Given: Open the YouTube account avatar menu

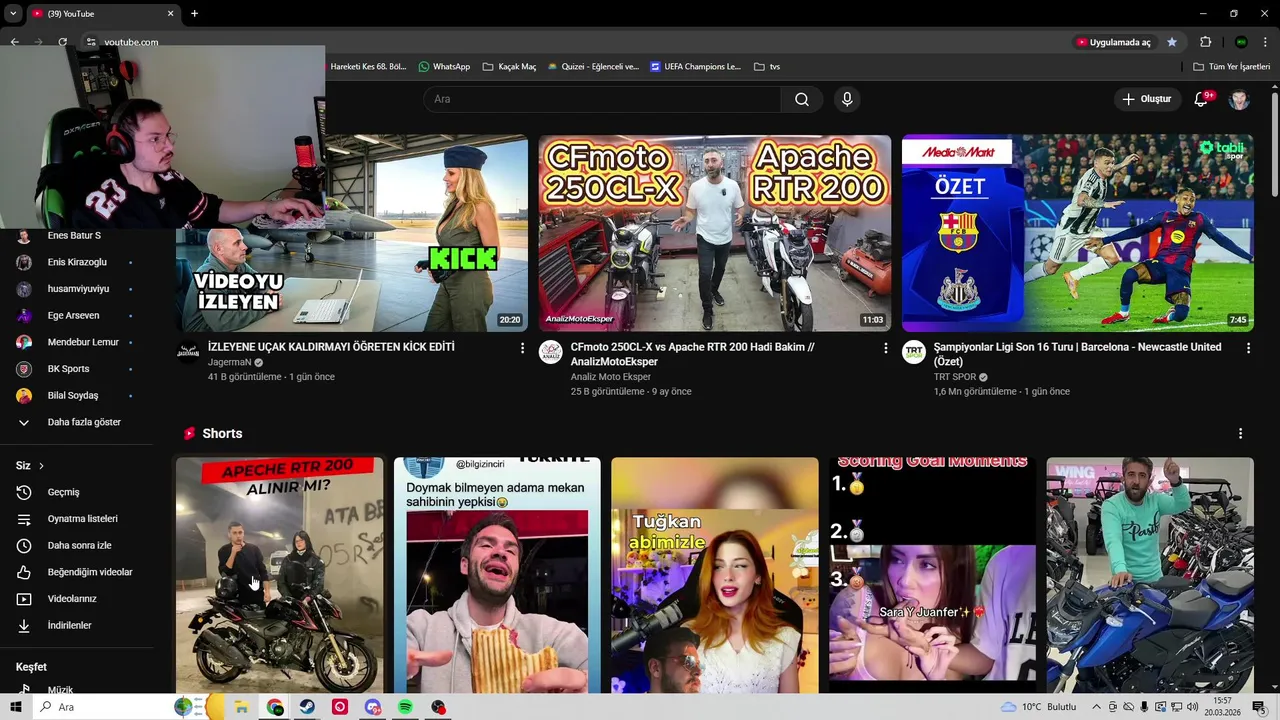Looking at the screenshot, I should tap(1239, 99).
